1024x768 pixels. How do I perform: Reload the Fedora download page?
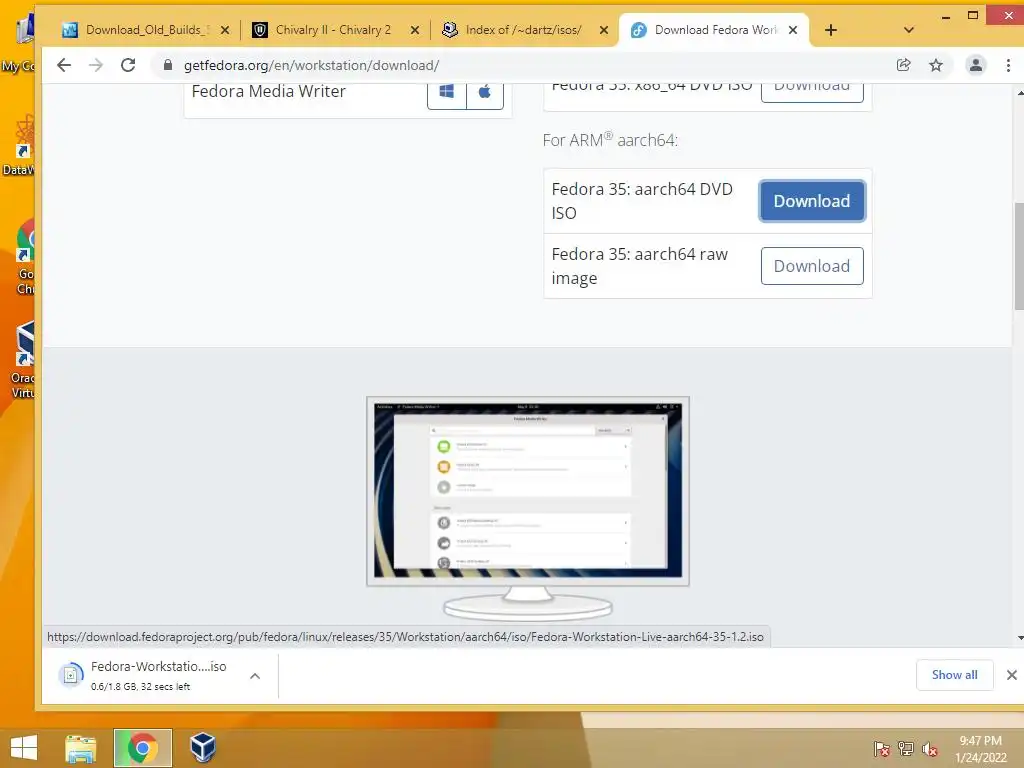coord(128,65)
